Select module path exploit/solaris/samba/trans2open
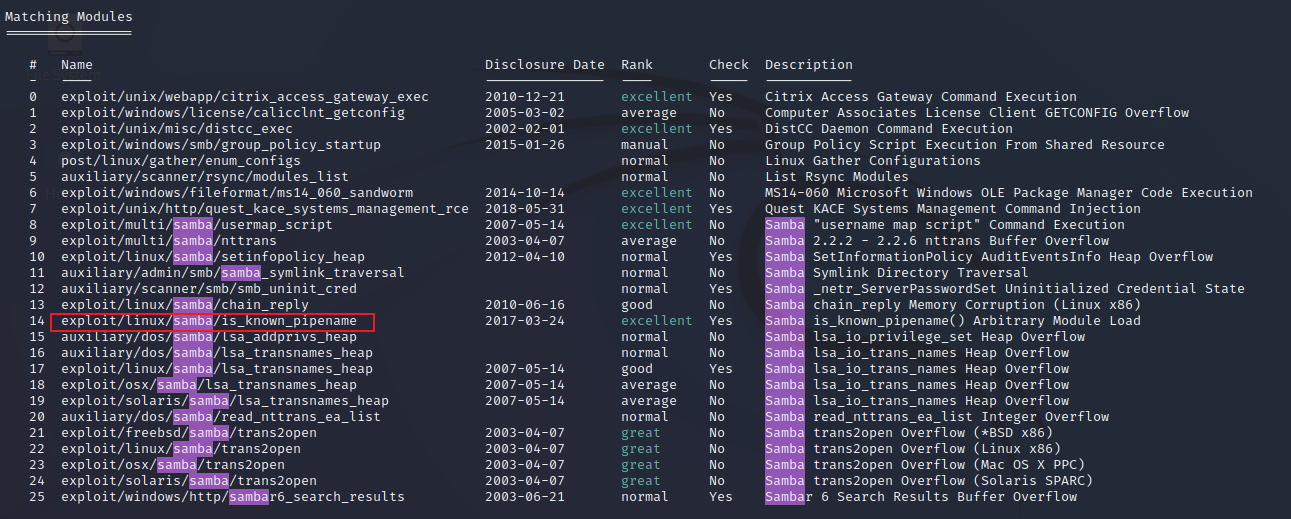Screen dimensions: 1291x519 tap(189, 481)
